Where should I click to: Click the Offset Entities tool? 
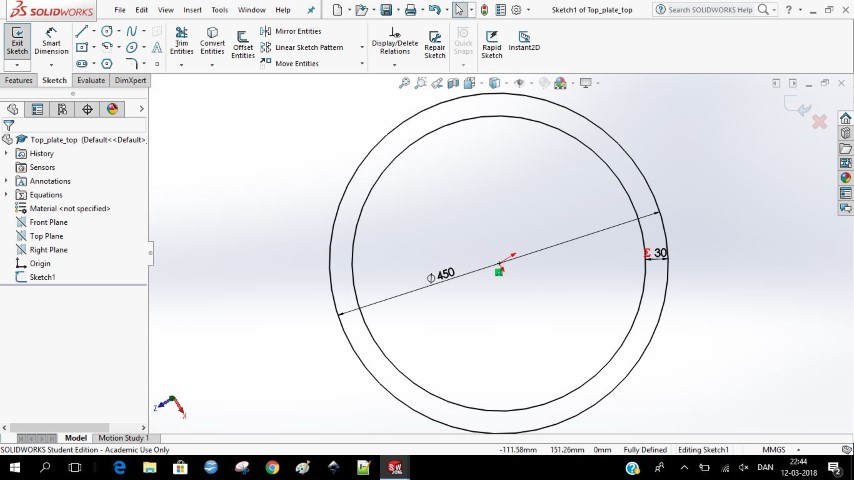tap(243, 45)
